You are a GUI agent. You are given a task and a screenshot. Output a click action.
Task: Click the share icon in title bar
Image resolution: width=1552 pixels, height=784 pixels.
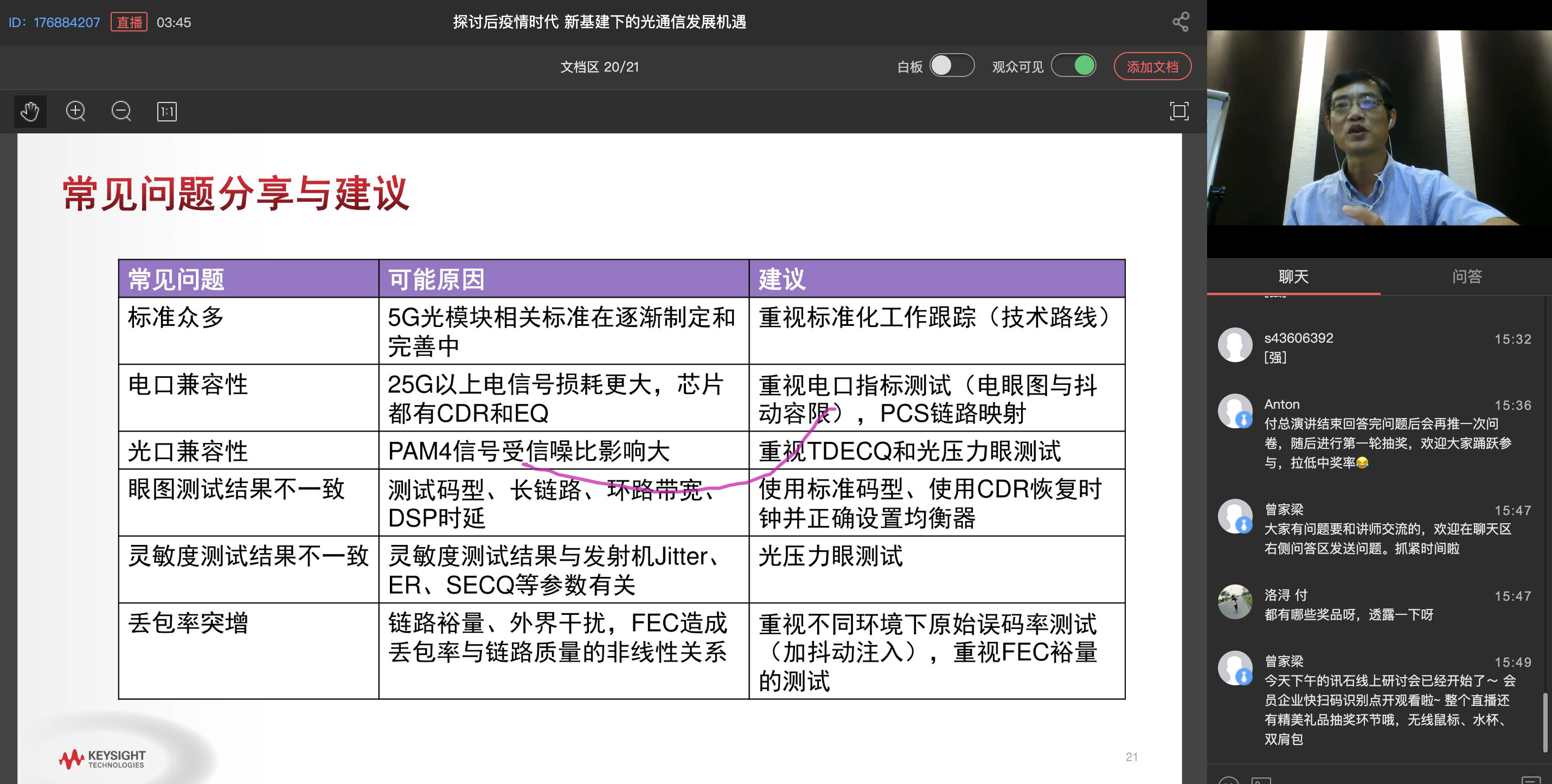[1180, 22]
